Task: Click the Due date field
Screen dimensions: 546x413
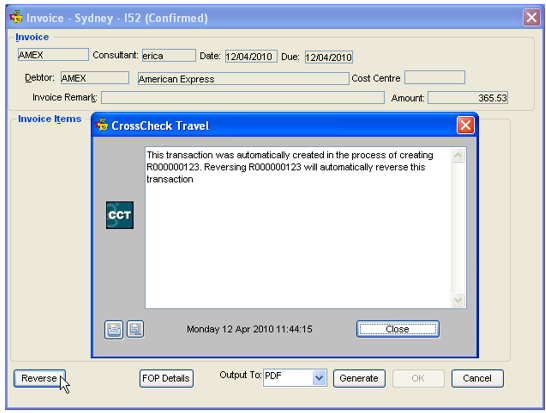Action: pos(329,57)
